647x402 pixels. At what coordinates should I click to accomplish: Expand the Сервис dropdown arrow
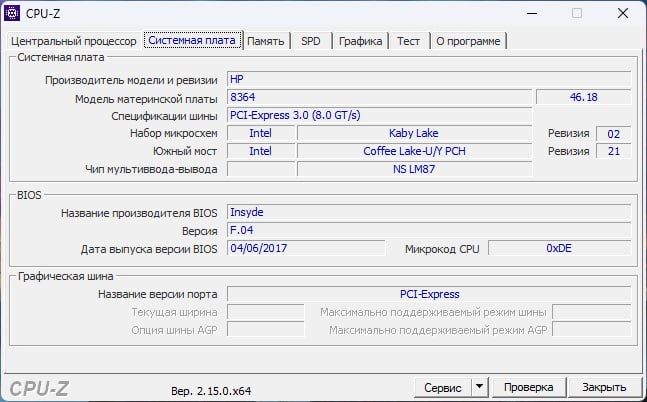coord(479,388)
